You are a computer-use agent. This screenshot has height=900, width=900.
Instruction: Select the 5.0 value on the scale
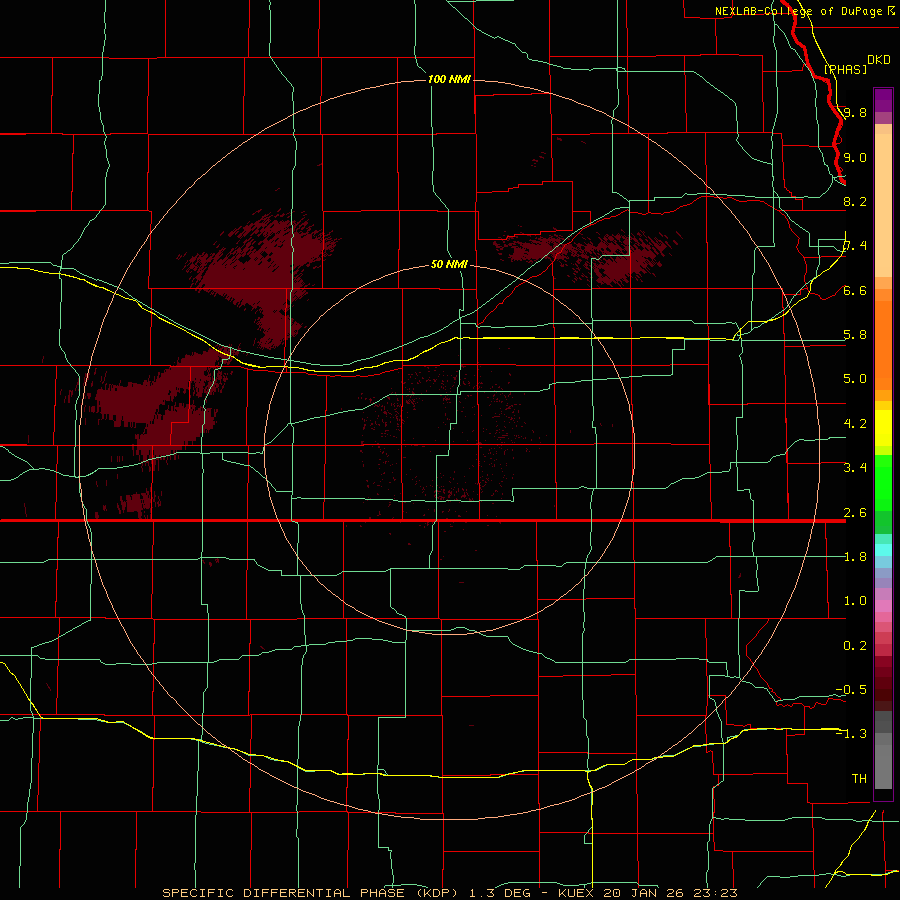point(855,379)
